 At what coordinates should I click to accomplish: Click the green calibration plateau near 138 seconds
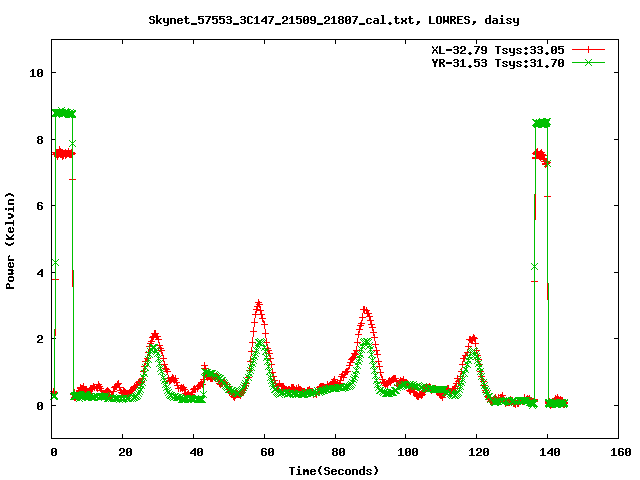pyautogui.click(x=542, y=123)
